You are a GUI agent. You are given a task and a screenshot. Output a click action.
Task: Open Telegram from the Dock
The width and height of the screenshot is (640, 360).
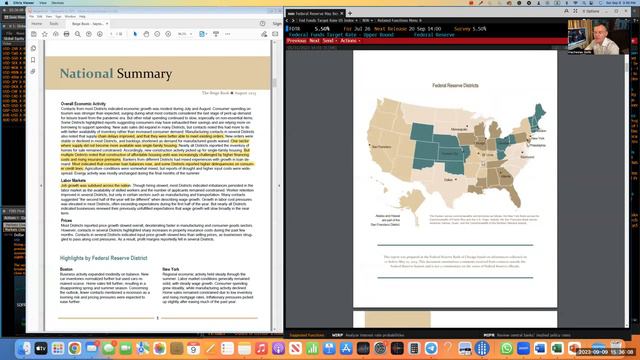pyautogui.click(x=431, y=348)
